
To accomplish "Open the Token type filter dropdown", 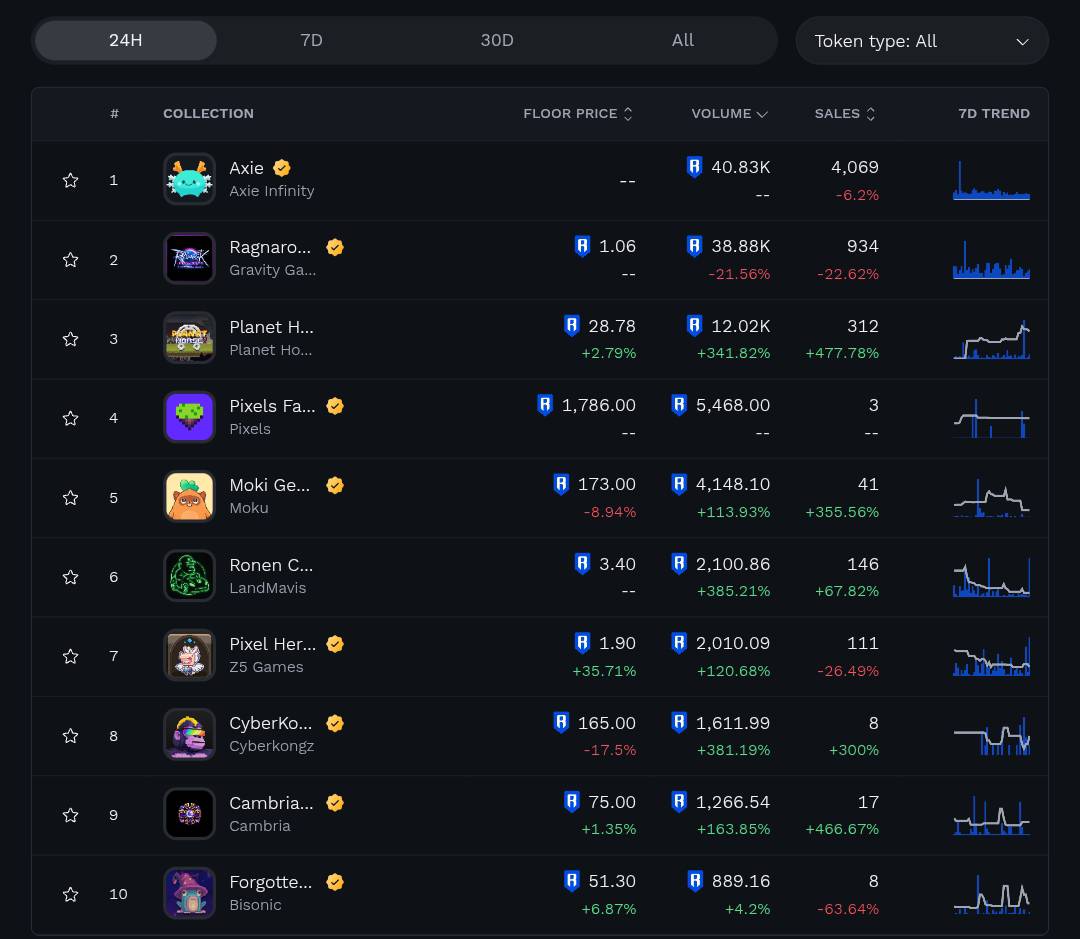I will 921,41.
